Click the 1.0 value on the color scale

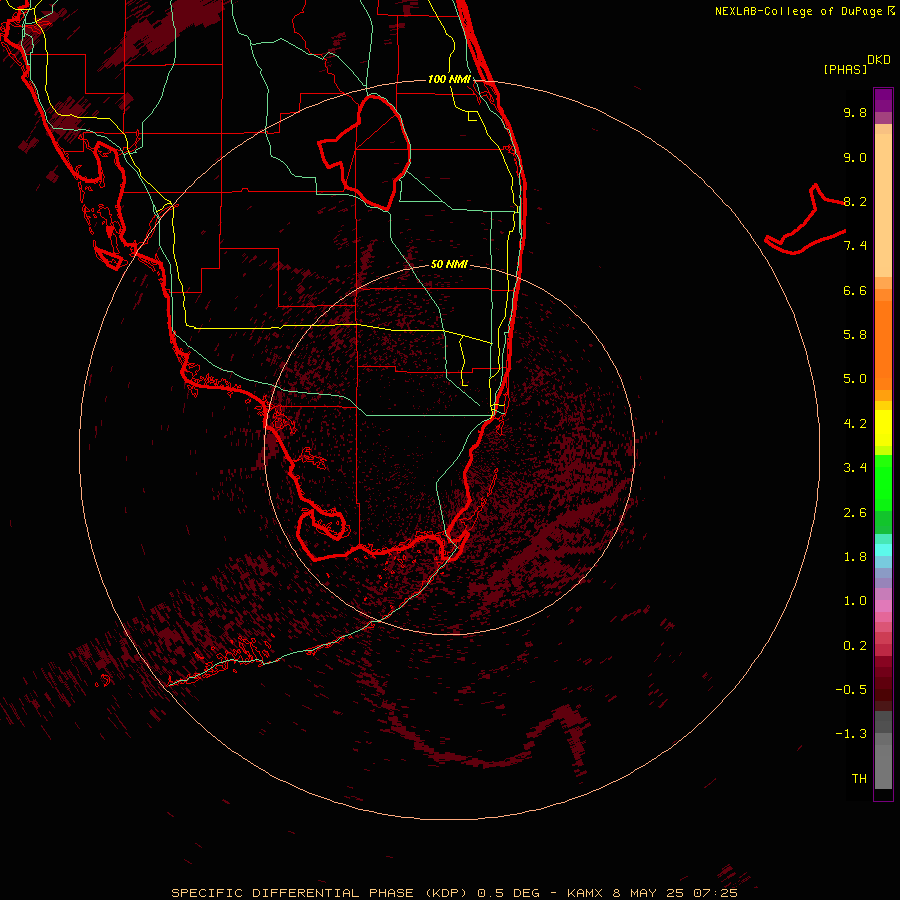pyautogui.click(x=855, y=601)
